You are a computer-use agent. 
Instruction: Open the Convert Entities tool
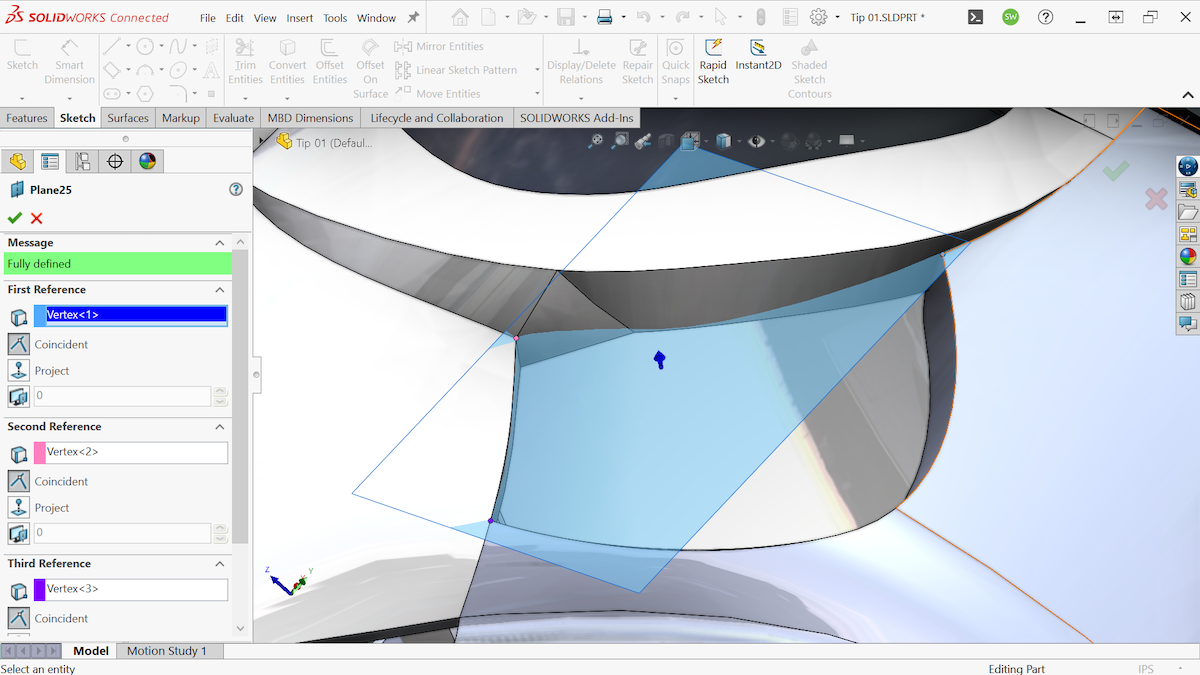(x=287, y=58)
